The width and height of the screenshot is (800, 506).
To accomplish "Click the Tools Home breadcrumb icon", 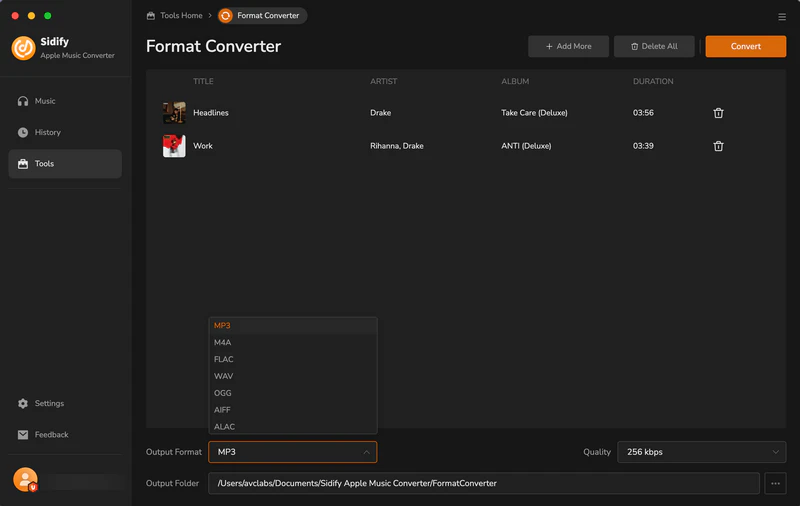I will tap(151, 16).
